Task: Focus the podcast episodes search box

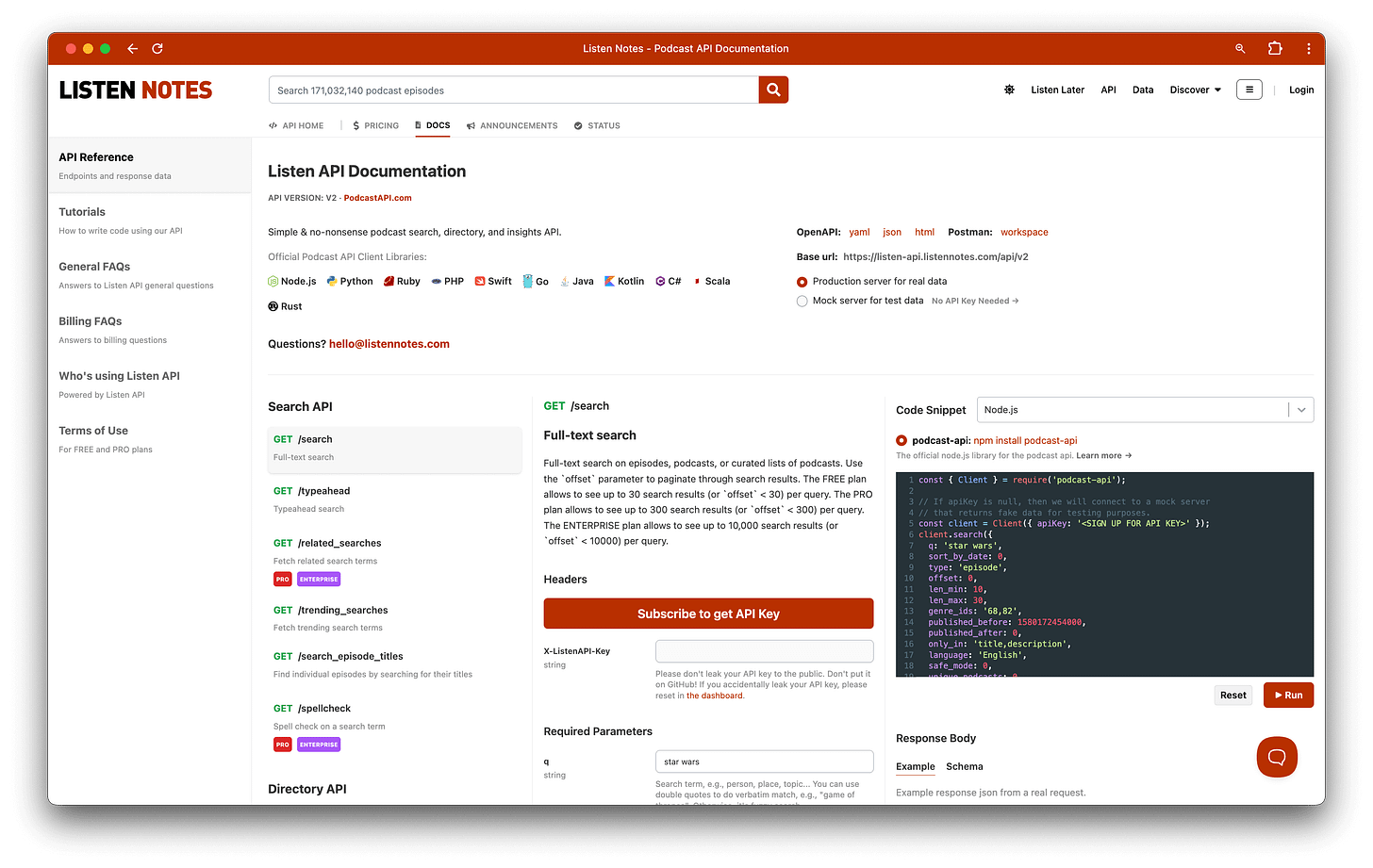Action: click(514, 90)
